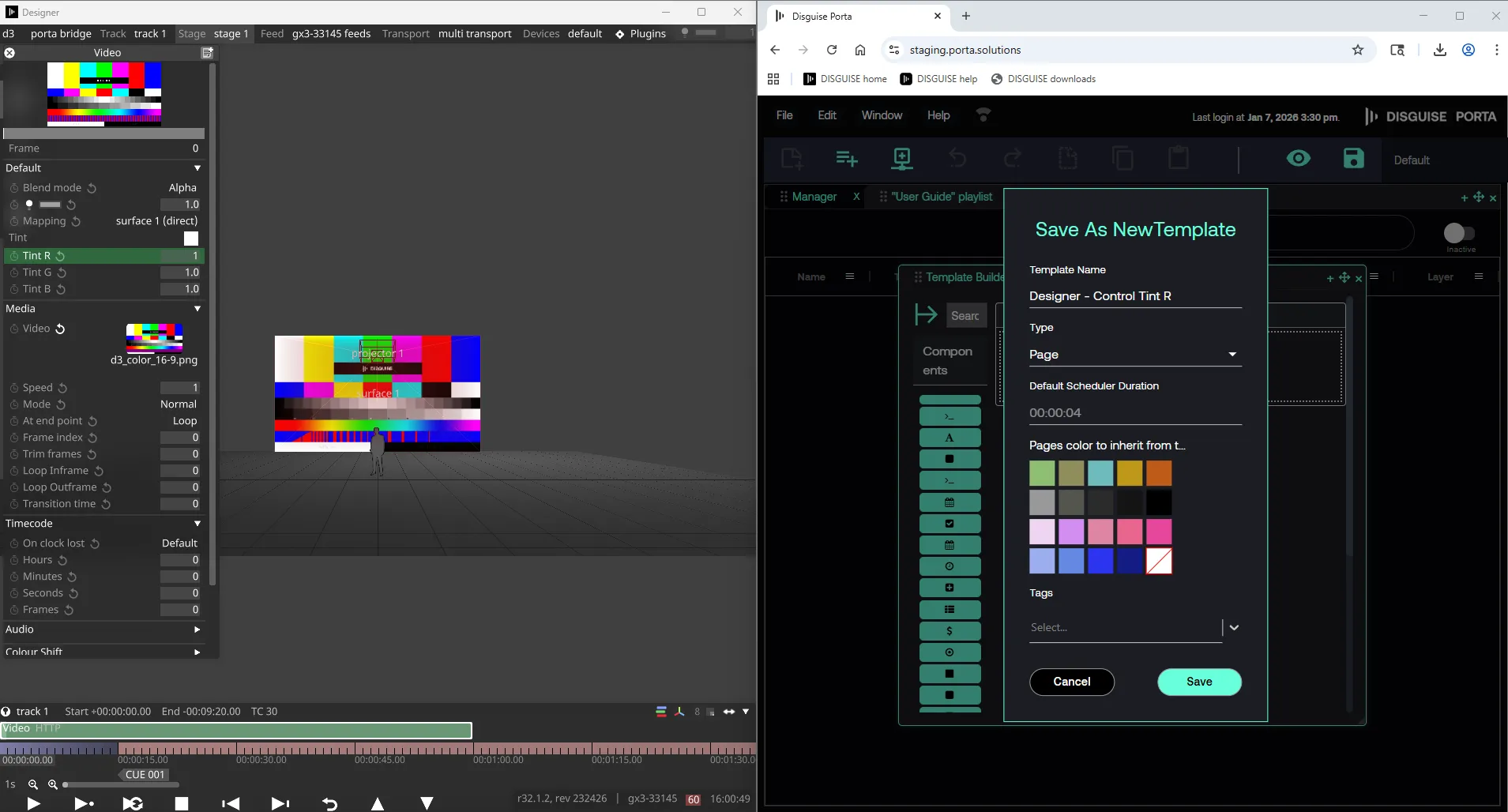
Task: Bookmark page with star icon
Action: pos(1357,50)
